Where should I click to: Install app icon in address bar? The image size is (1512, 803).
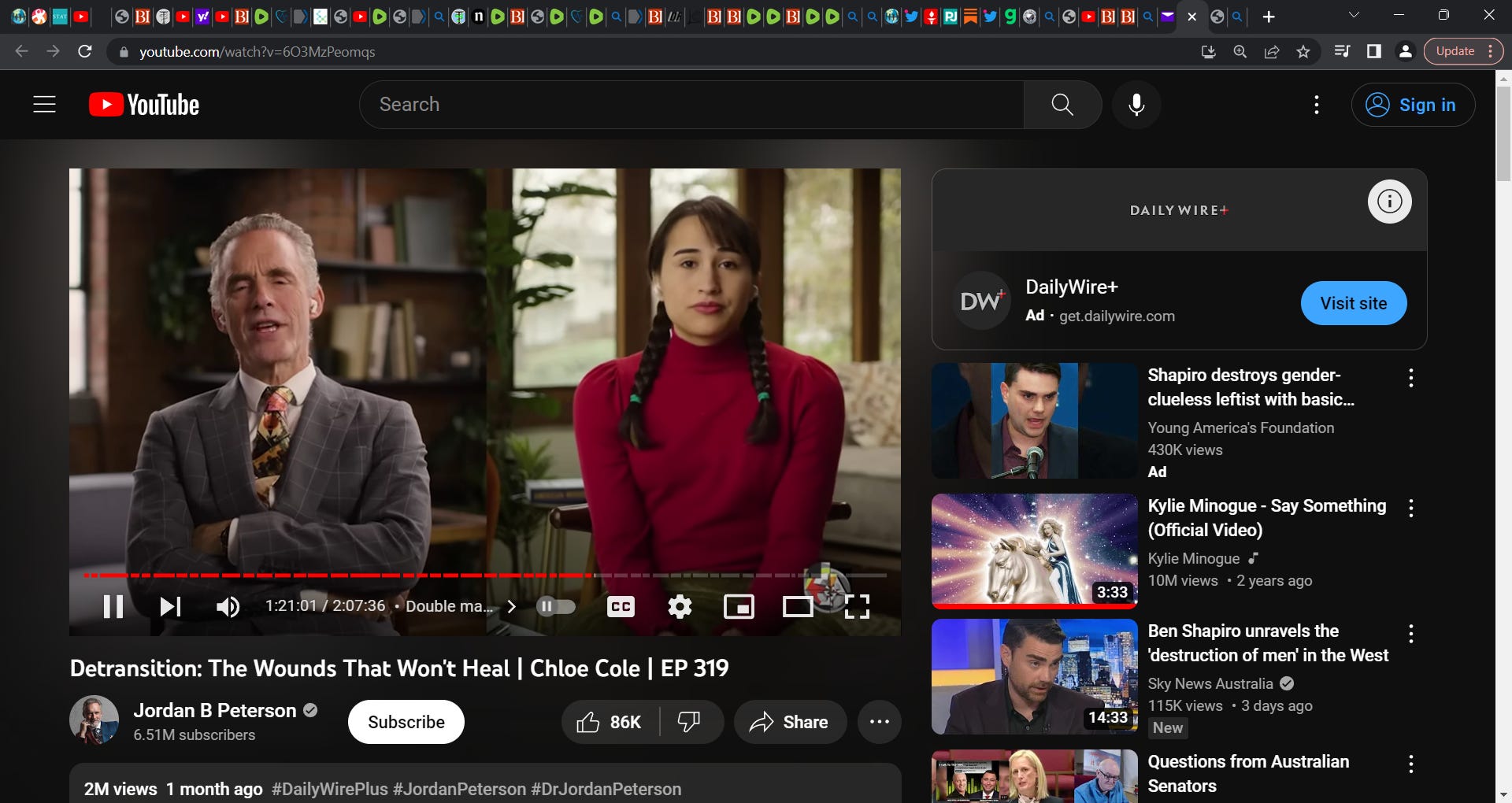(x=1208, y=51)
